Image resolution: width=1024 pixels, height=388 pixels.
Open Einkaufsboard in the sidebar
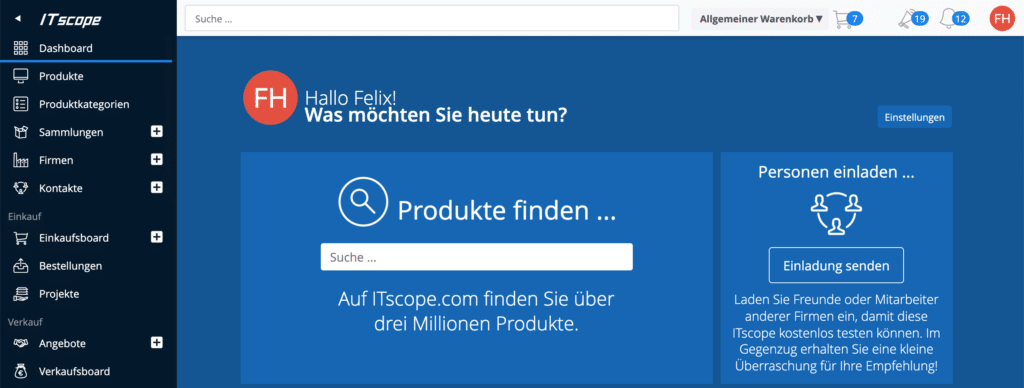click(x=74, y=238)
